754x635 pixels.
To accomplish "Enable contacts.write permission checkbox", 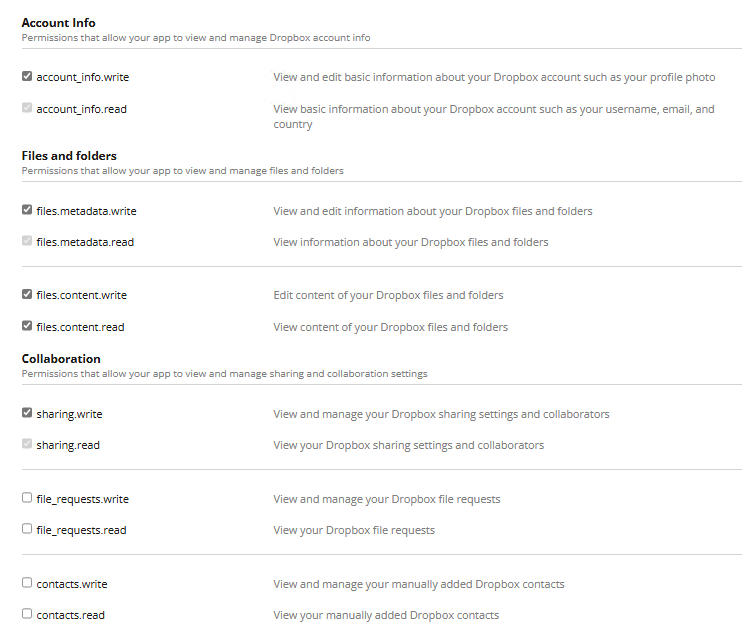I will click(x=27, y=583).
